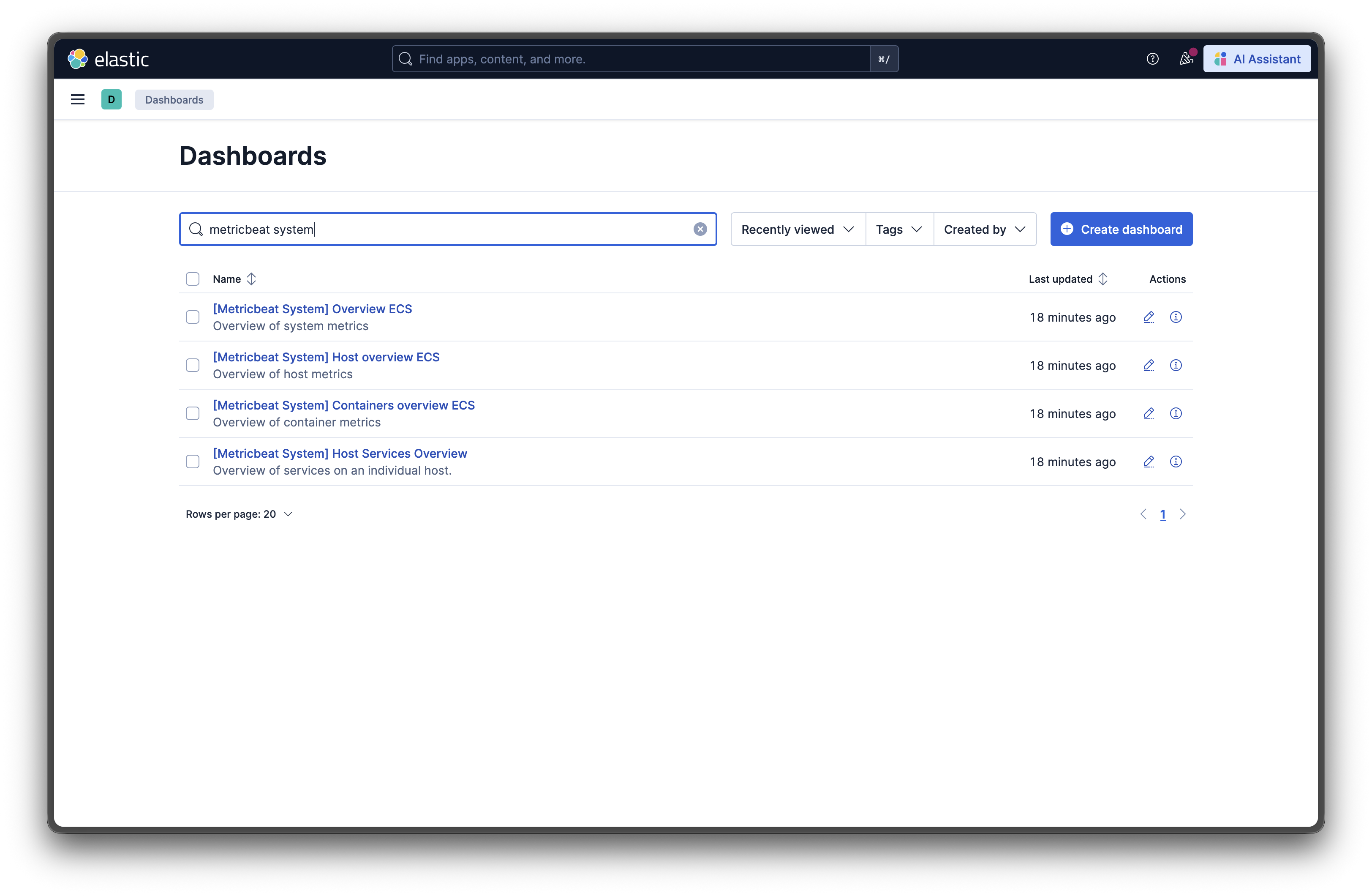Open the Tags filter menu

(x=898, y=229)
